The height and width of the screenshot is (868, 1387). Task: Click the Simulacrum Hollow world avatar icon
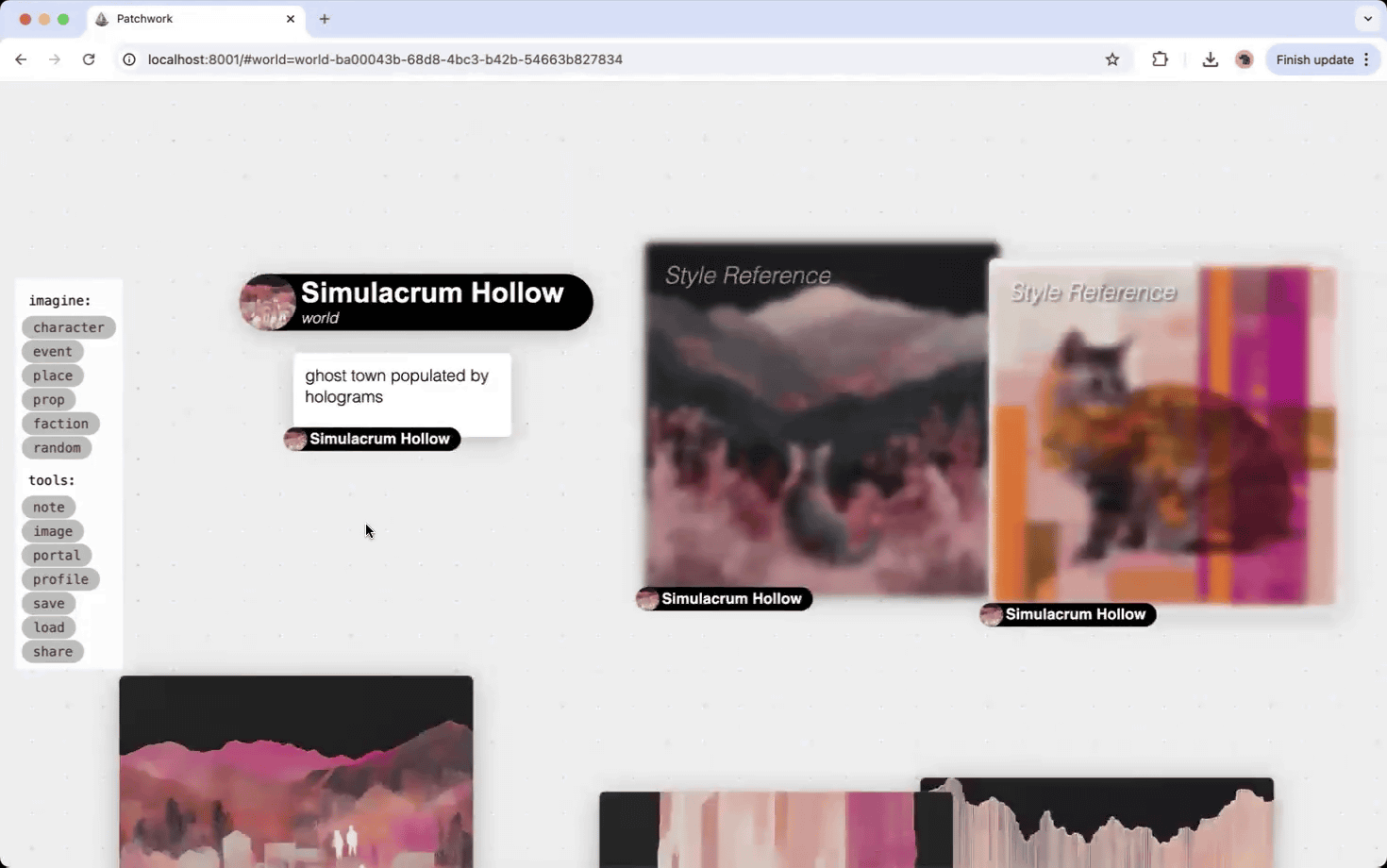pos(268,302)
